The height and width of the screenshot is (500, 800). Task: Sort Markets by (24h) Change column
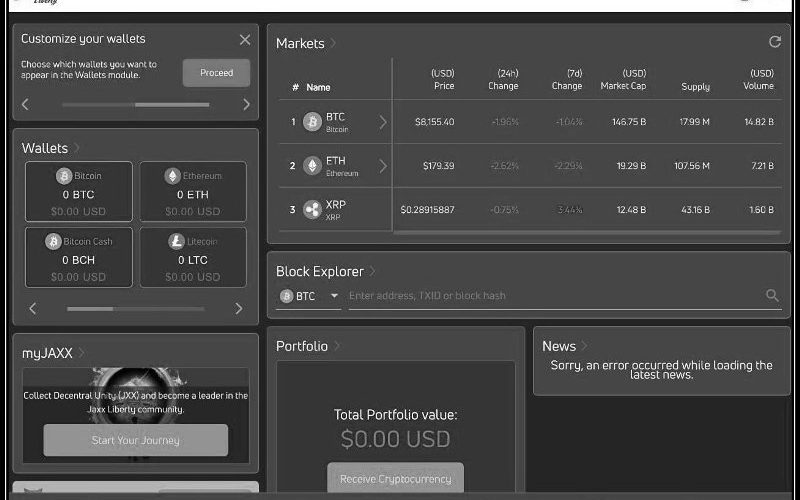click(x=503, y=80)
